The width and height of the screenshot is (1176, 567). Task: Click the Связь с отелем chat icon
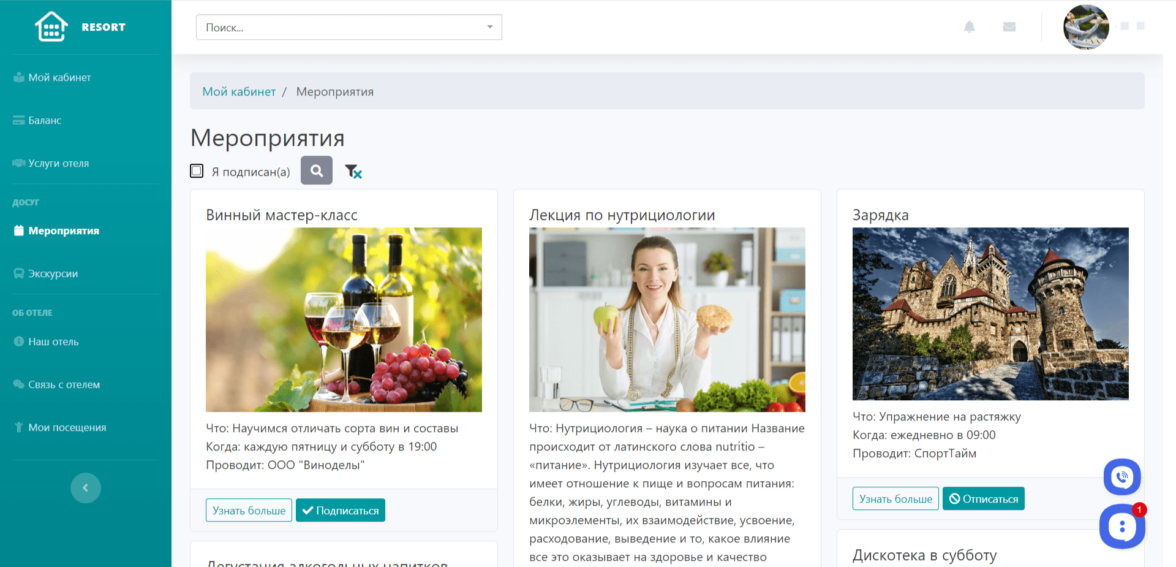pyautogui.click(x=20, y=384)
